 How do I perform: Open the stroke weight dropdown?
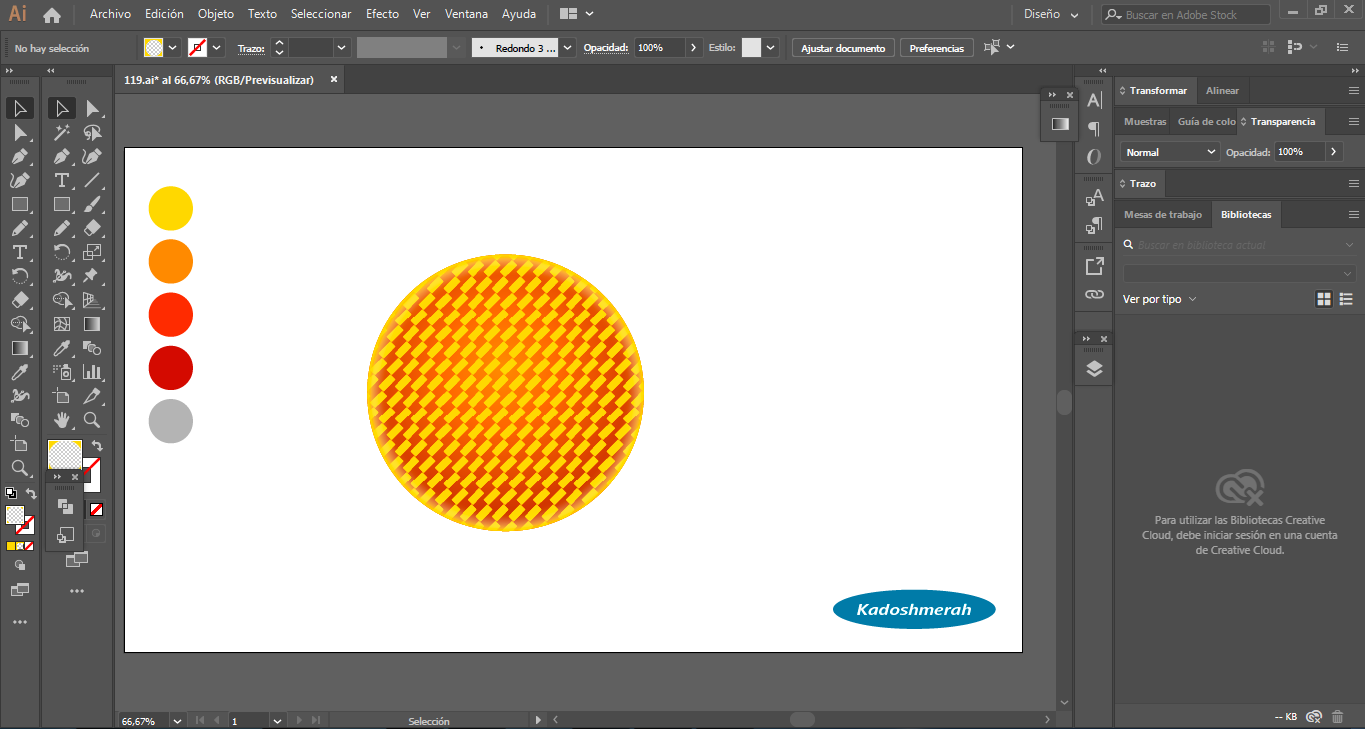(342, 48)
